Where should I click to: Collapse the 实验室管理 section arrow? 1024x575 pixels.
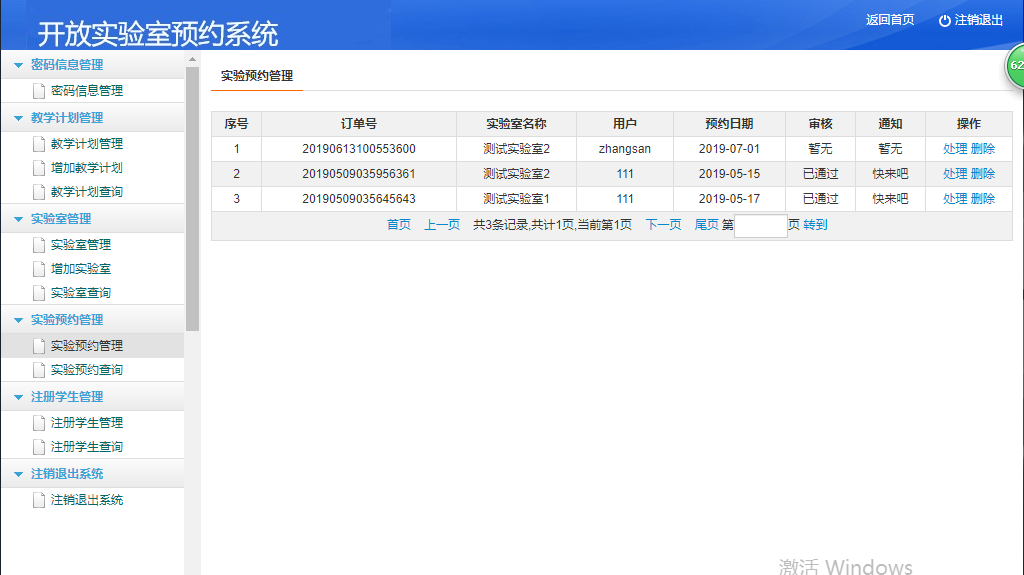pos(18,219)
